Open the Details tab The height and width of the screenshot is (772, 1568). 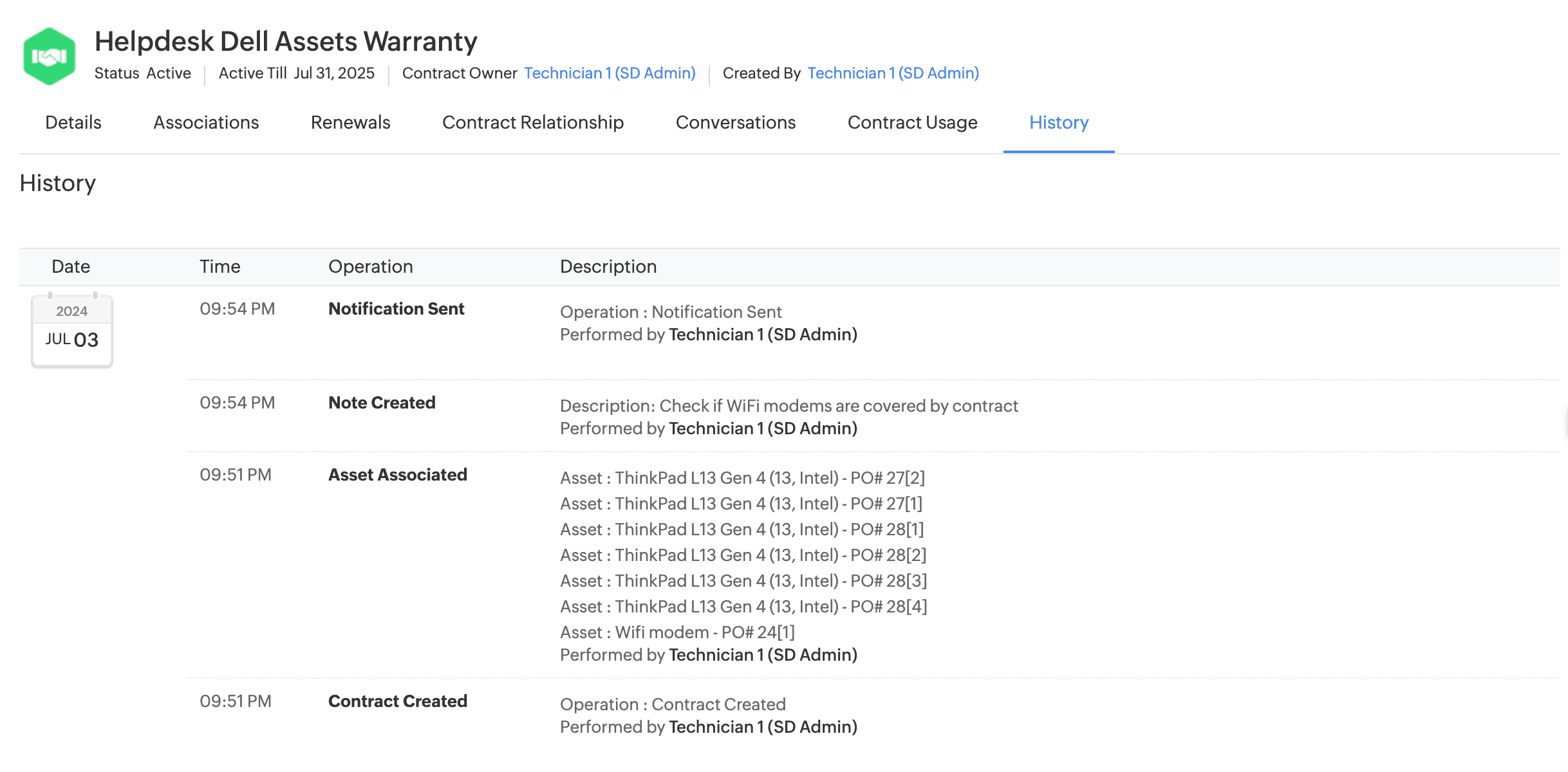click(x=73, y=122)
